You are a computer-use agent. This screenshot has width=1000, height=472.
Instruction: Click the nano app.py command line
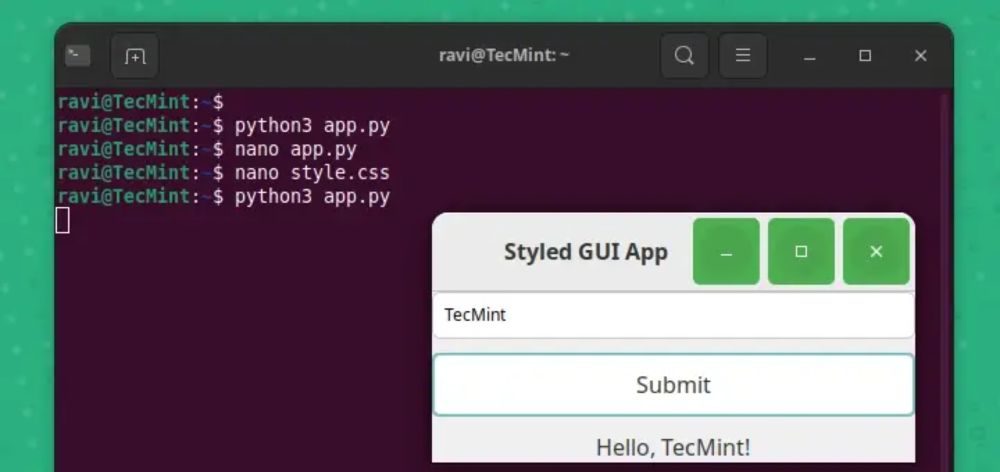pos(207,149)
